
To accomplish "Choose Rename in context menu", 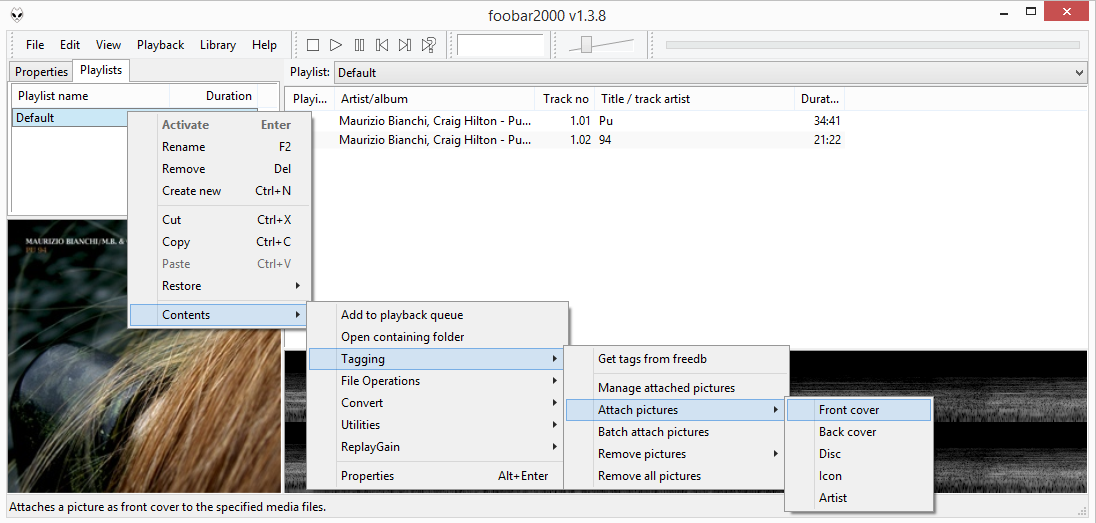I will (x=220, y=147).
